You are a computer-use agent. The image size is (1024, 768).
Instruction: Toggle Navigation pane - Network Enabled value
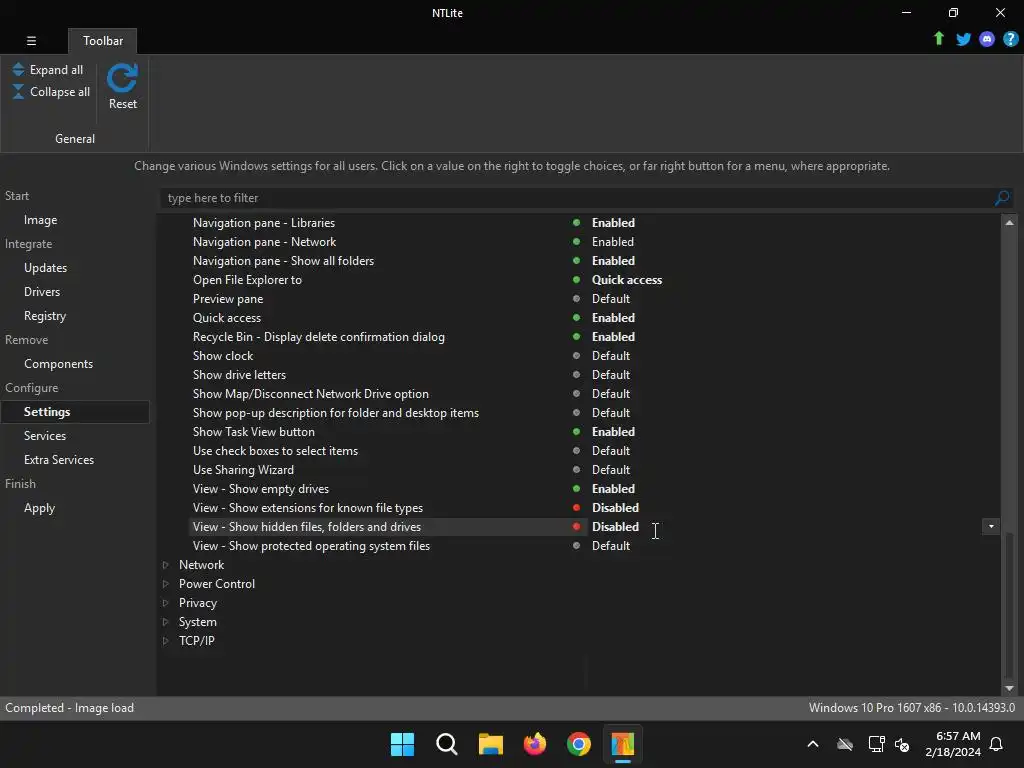[x=613, y=242]
